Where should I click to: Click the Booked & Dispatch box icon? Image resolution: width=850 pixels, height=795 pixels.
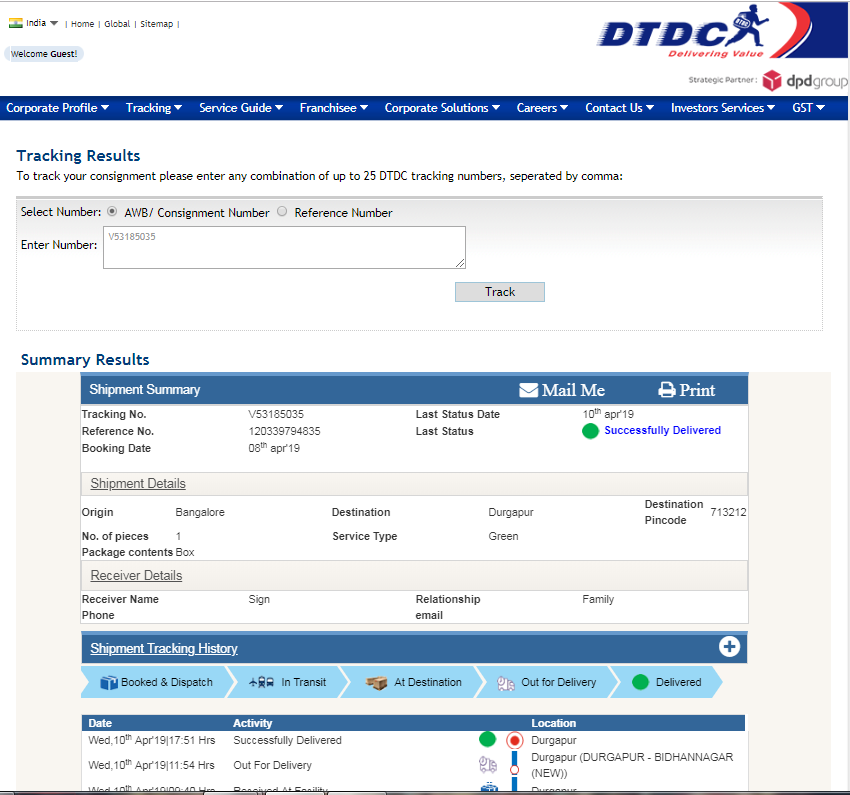pyautogui.click(x=109, y=683)
